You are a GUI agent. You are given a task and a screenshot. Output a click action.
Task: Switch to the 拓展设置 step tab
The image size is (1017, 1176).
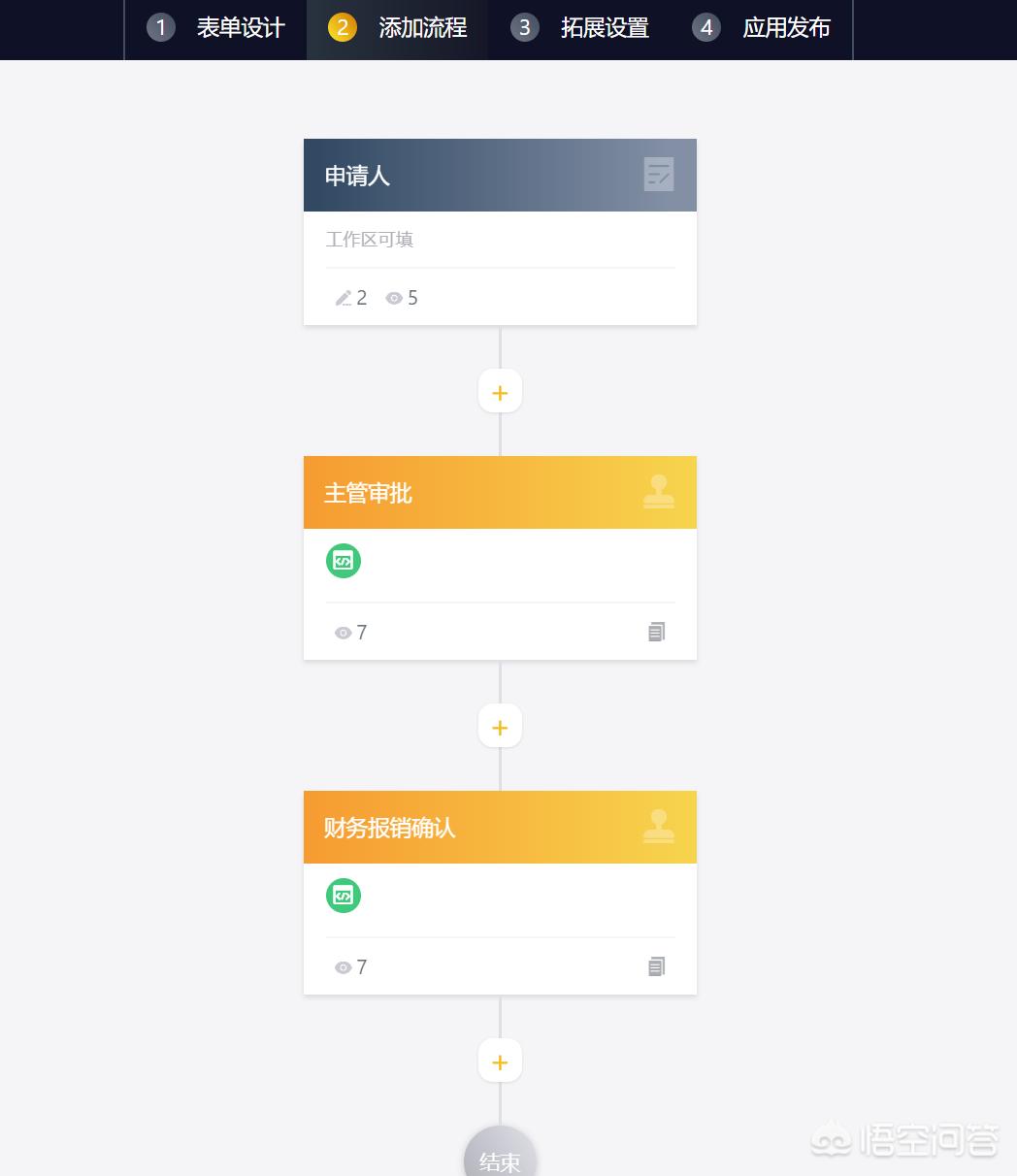click(x=605, y=27)
